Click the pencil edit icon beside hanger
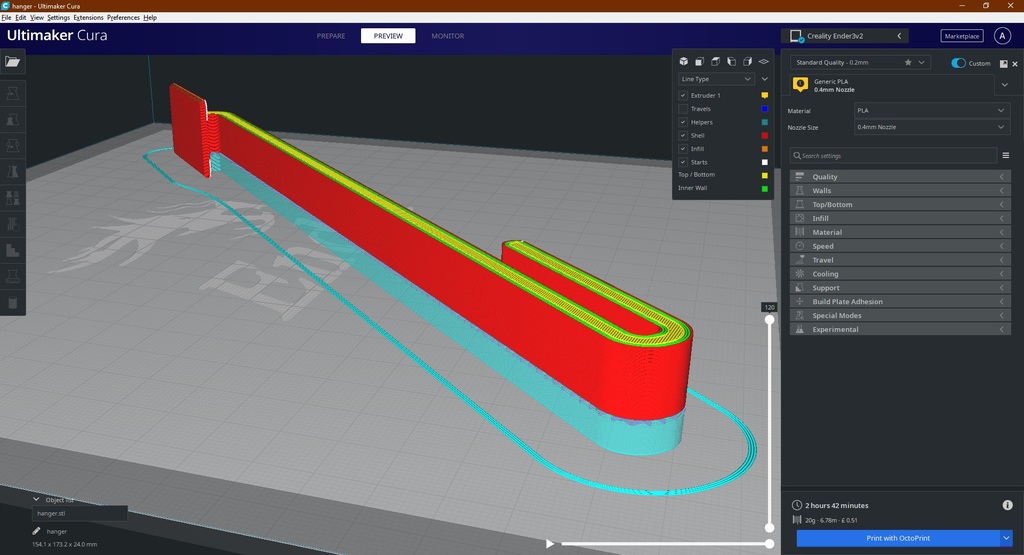1024x555 pixels. point(37,531)
